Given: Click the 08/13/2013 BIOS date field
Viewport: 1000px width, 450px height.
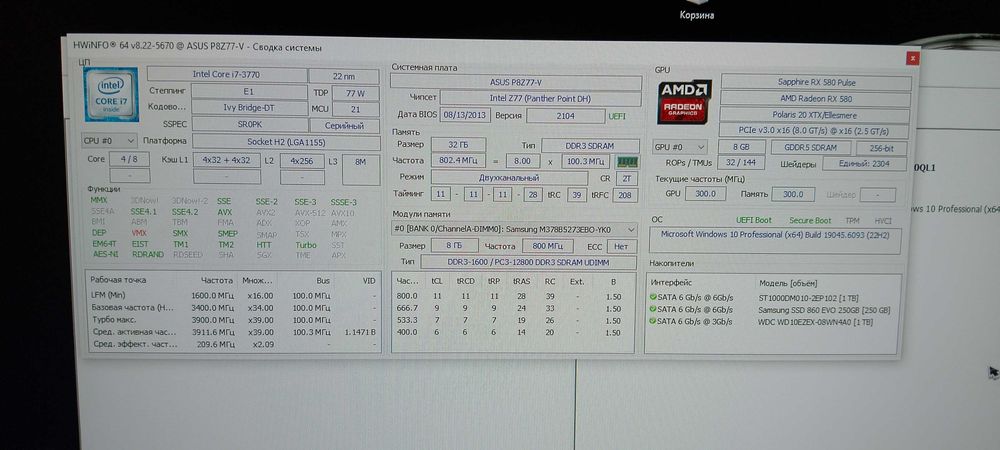Looking at the screenshot, I should tap(464, 115).
